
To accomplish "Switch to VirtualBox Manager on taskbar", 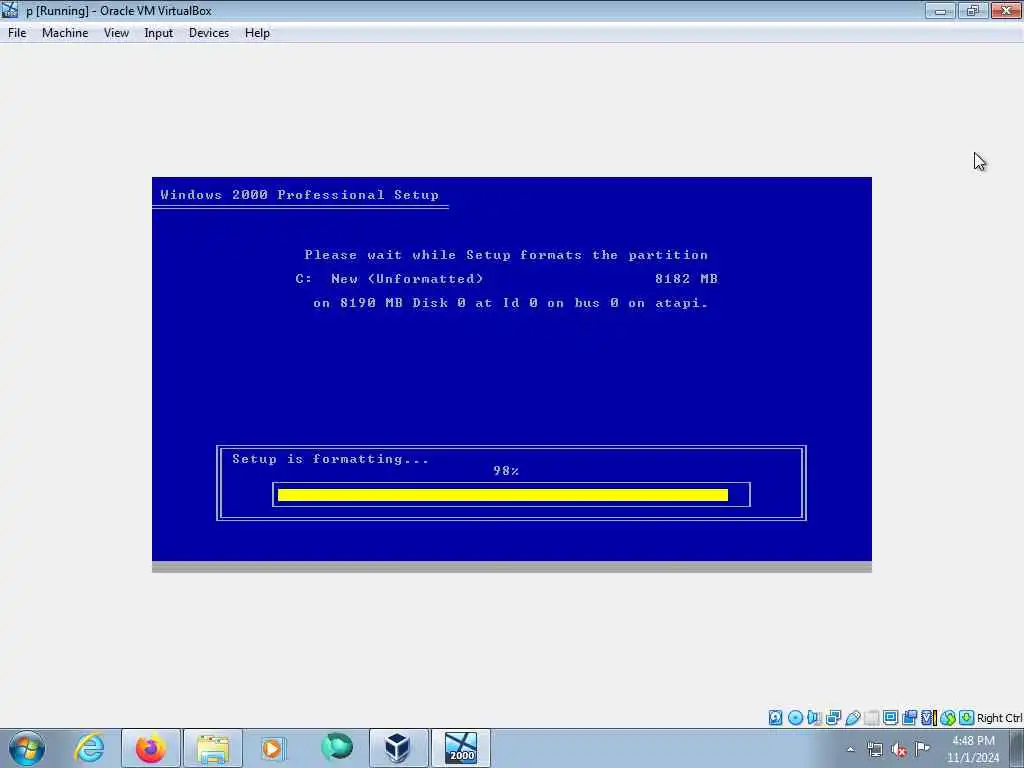I will 398,748.
